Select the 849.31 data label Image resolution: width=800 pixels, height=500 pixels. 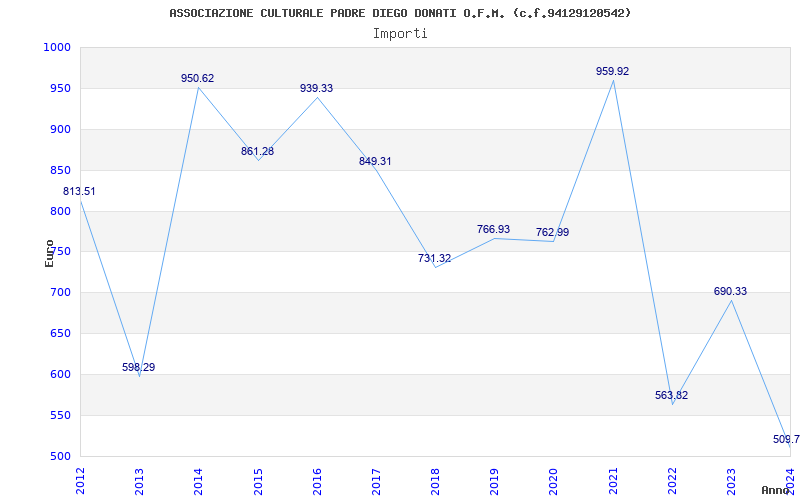(x=375, y=161)
